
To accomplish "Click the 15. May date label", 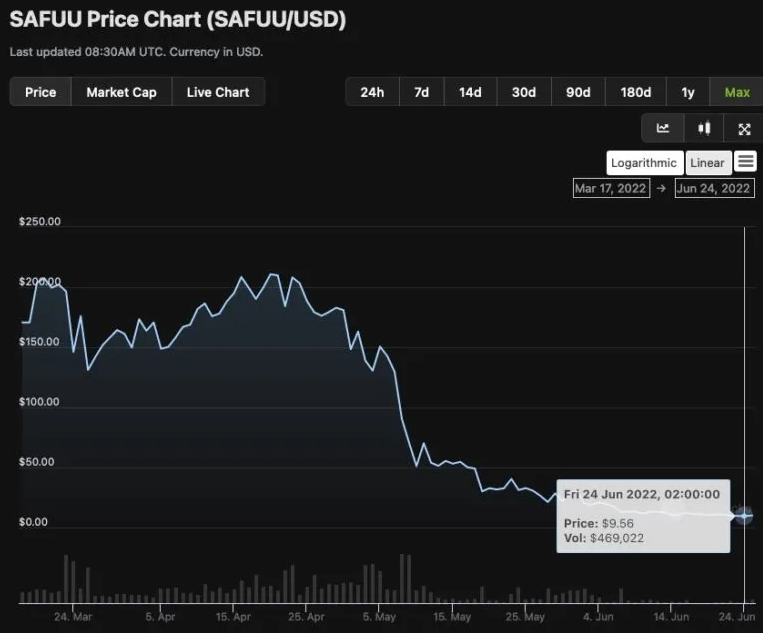I will click(x=452, y=617).
